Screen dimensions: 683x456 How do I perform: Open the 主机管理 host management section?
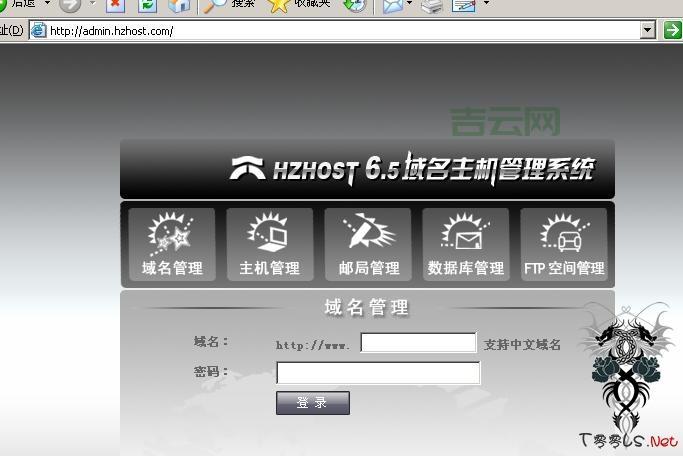click(269, 245)
